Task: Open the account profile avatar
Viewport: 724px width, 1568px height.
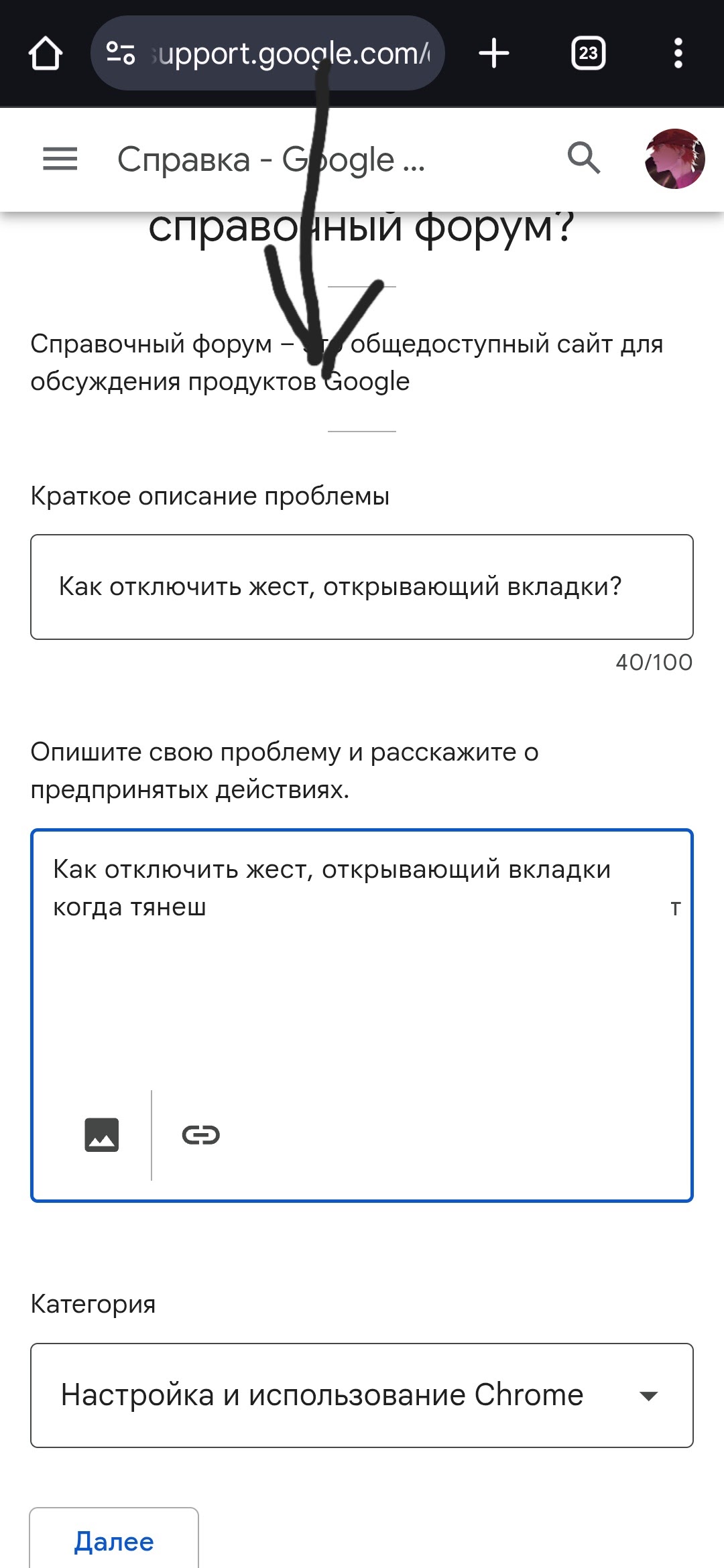Action: pyautogui.click(x=675, y=159)
